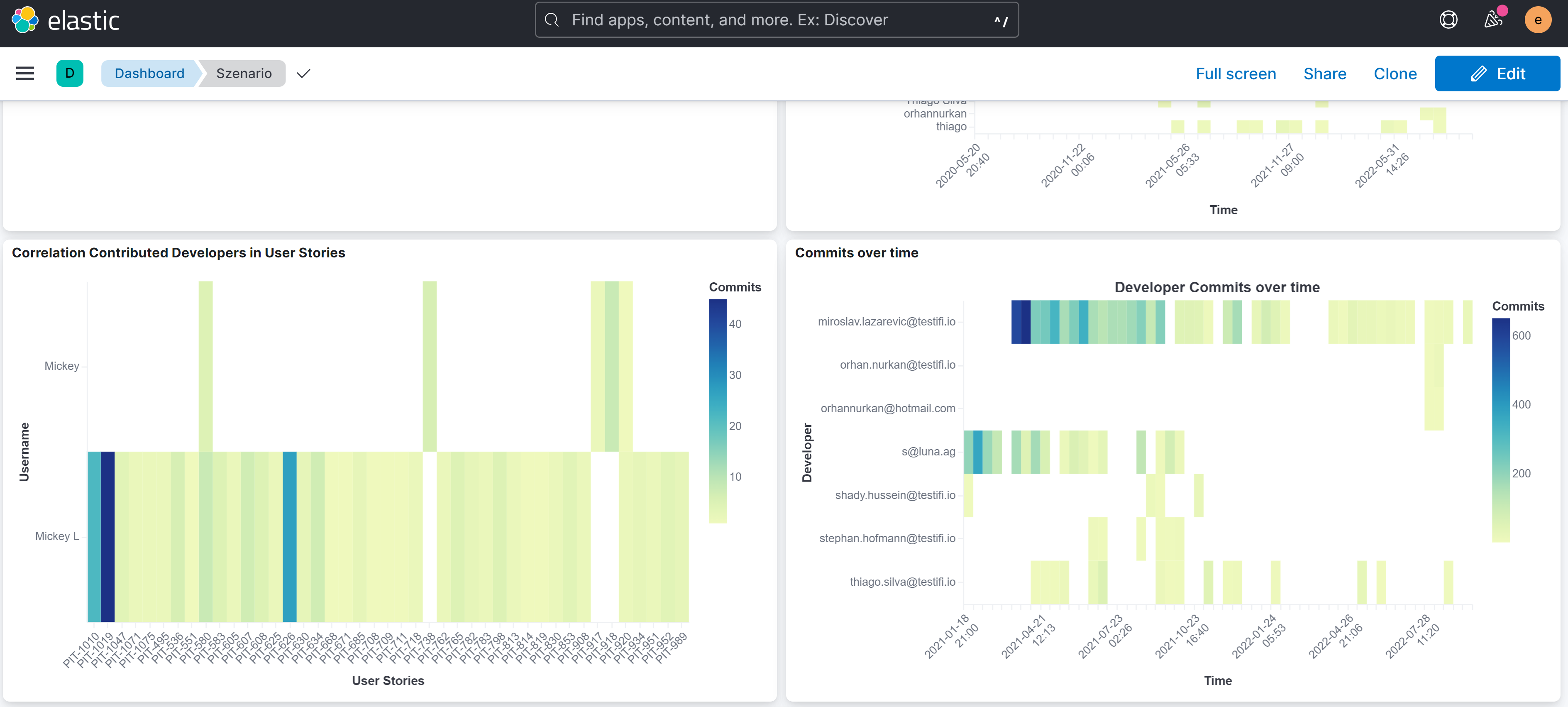Click the 'orhannurkan' label in top chart
This screenshot has width=1568, height=707.
[934, 113]
